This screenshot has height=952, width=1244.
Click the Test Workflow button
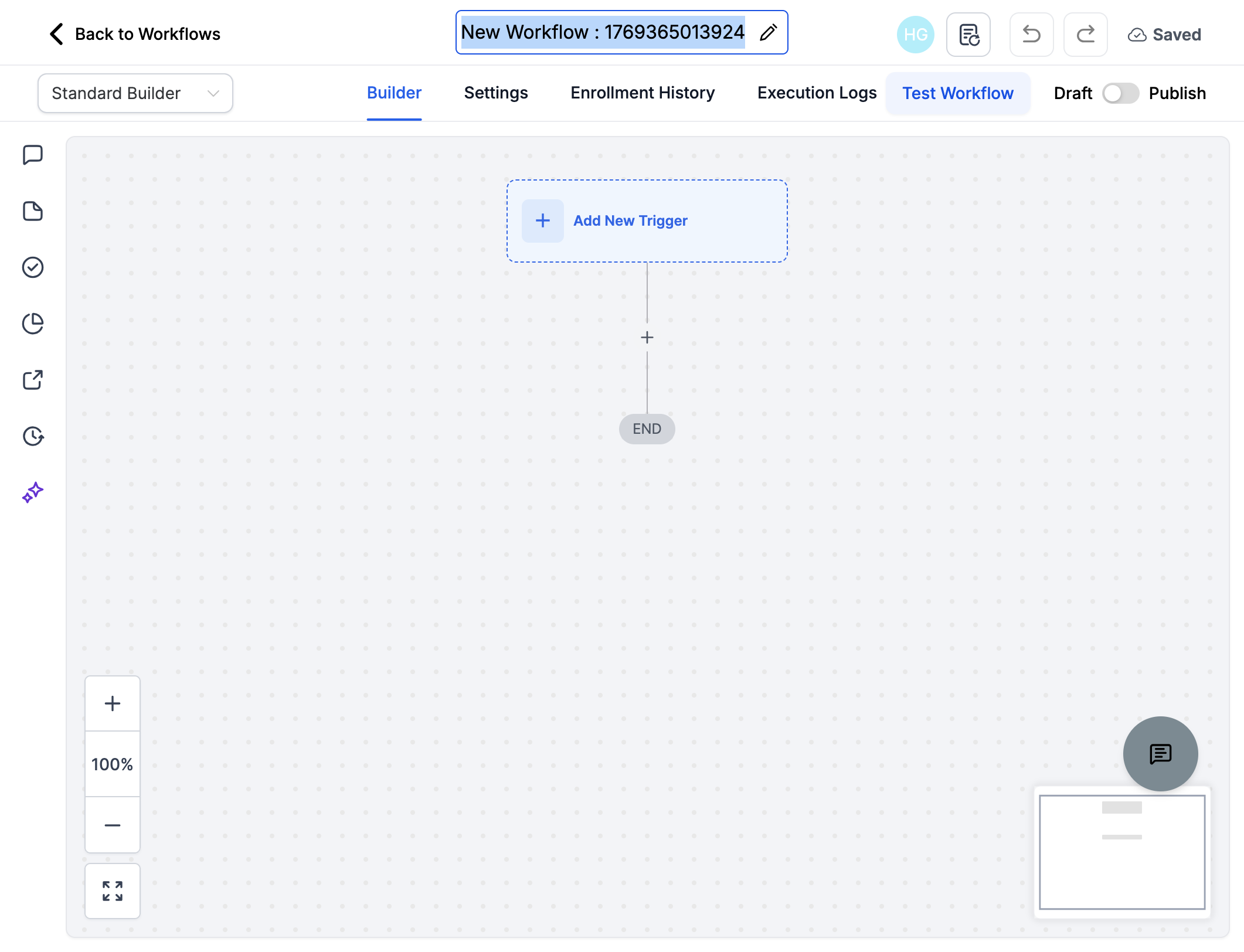(x=958, y=93)
